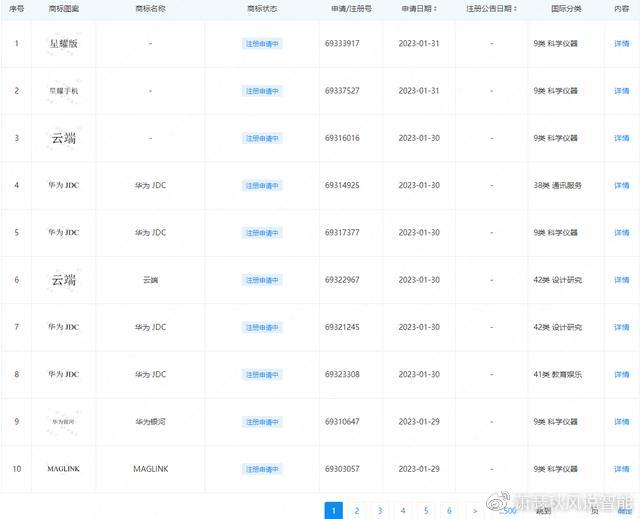Open 详情 link for application 69317377
This screenshot has height=519, width=640.
[x=622, y=233]
